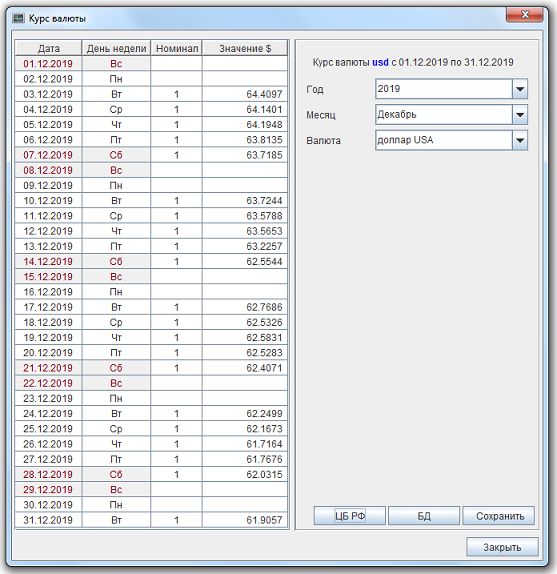Click the 28.12.2019 Saturday date cell
The width and height of the screenshot is (557, 574).
point(49,474)
